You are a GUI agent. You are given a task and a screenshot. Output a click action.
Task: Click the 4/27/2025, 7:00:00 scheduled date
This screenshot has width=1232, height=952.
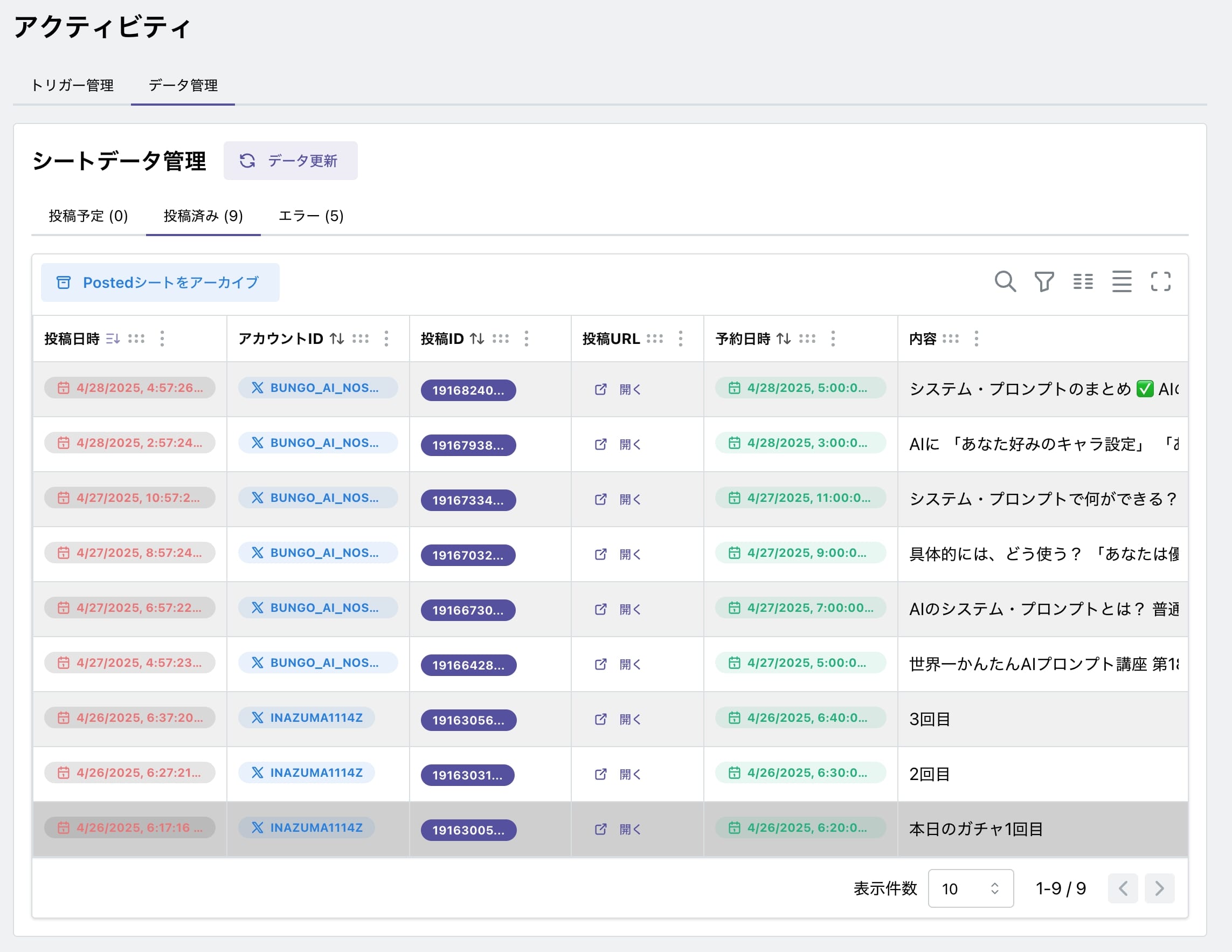(800, 608)
